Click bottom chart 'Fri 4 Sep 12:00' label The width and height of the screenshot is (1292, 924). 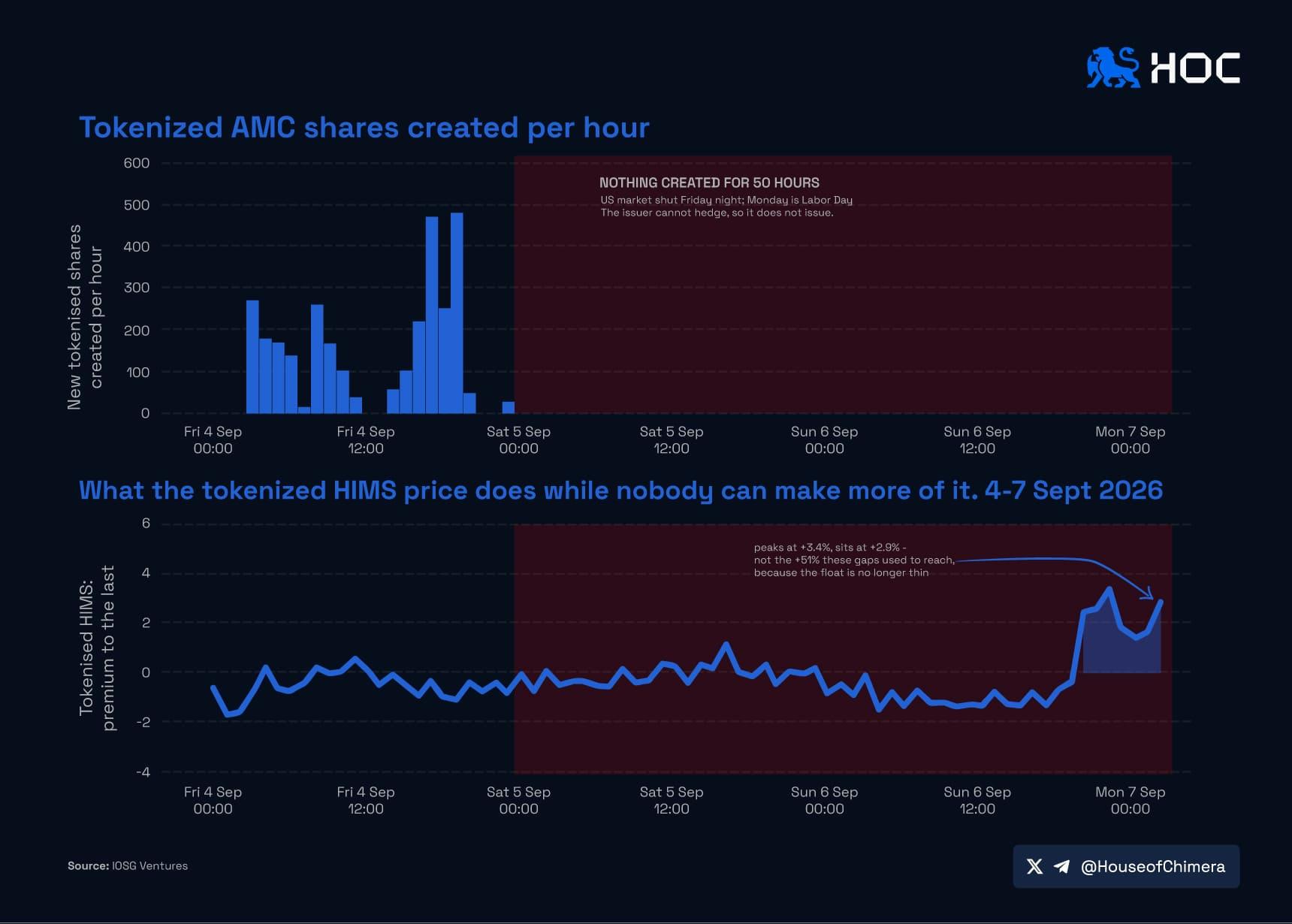pos(365,800)
